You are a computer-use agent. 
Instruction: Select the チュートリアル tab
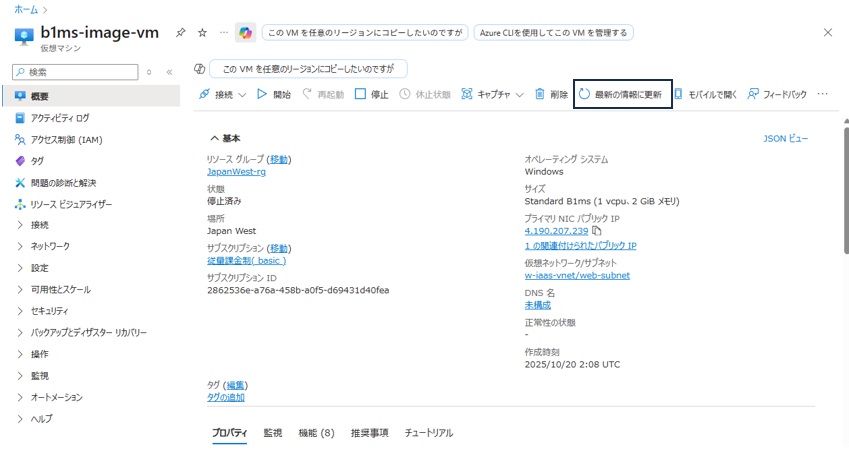coord(428,433)
